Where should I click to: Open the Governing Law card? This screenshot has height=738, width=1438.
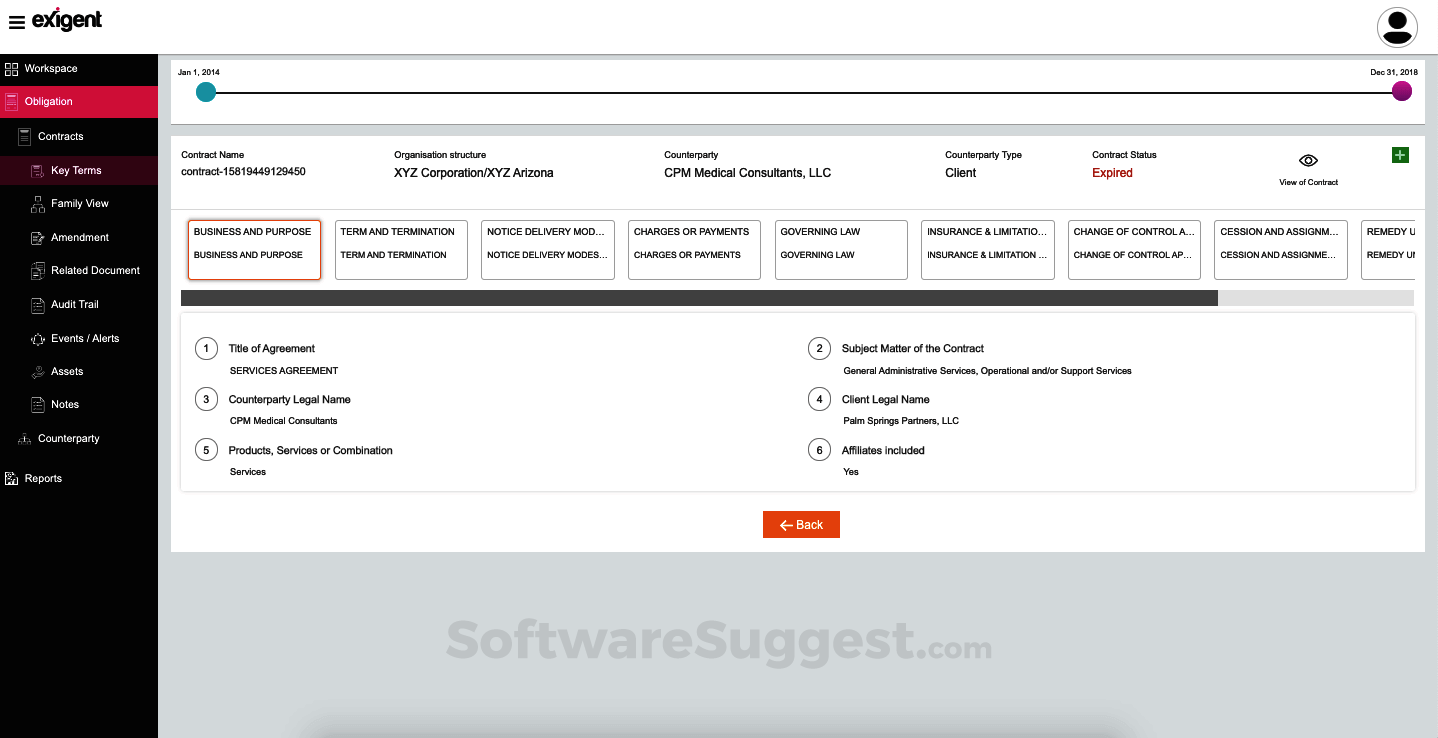point(841,249)
